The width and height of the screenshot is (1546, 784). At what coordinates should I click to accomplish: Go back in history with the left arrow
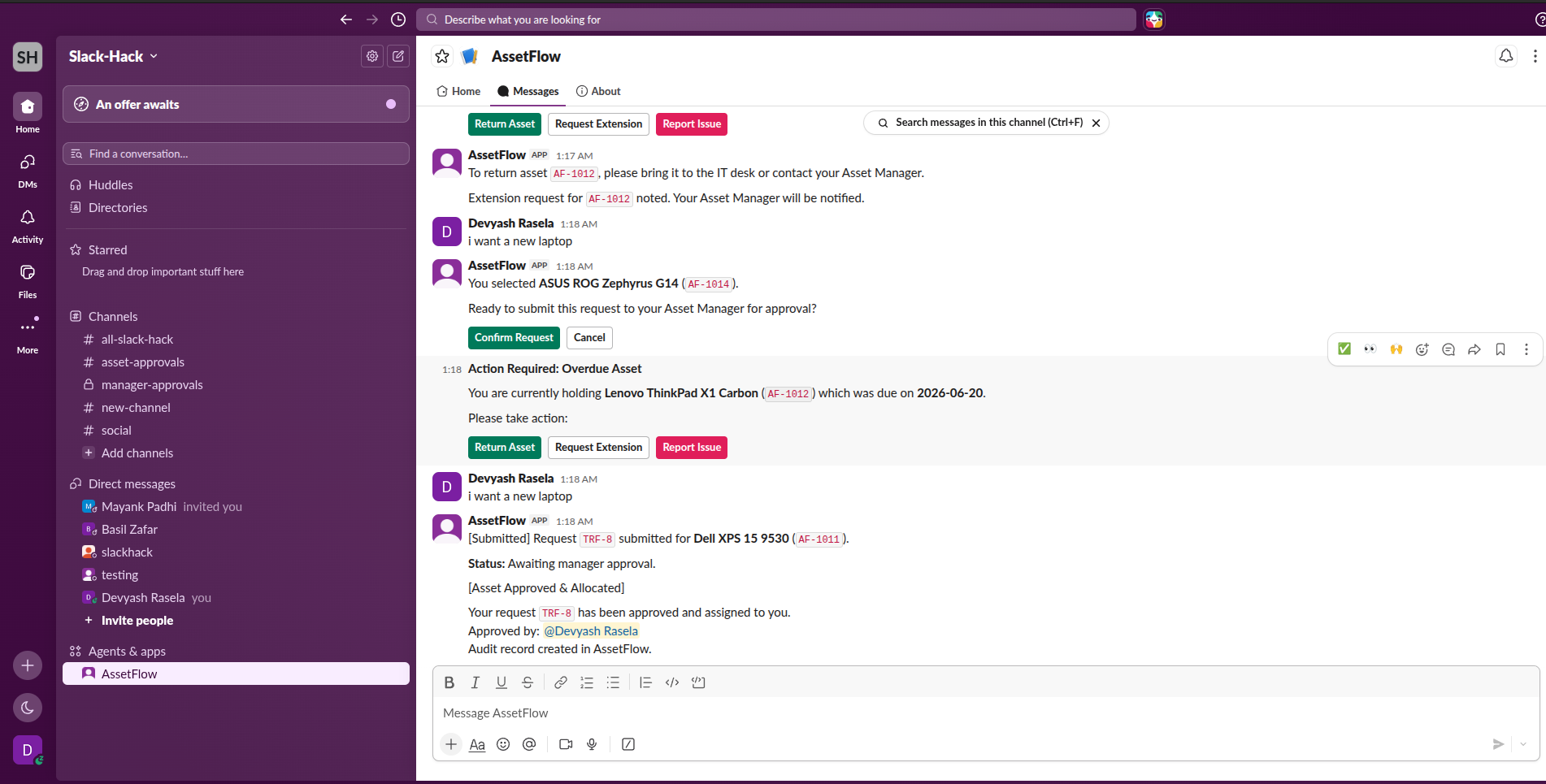coord(346,19)
